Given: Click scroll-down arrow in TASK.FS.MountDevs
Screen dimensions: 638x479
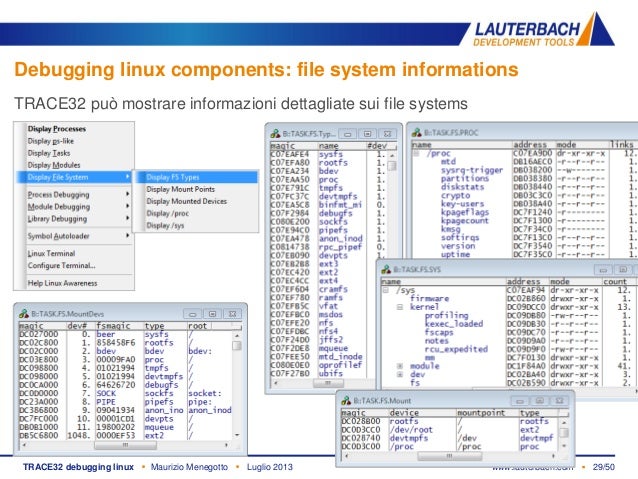Looking at the screenshot, I should (x=237, y=435).
